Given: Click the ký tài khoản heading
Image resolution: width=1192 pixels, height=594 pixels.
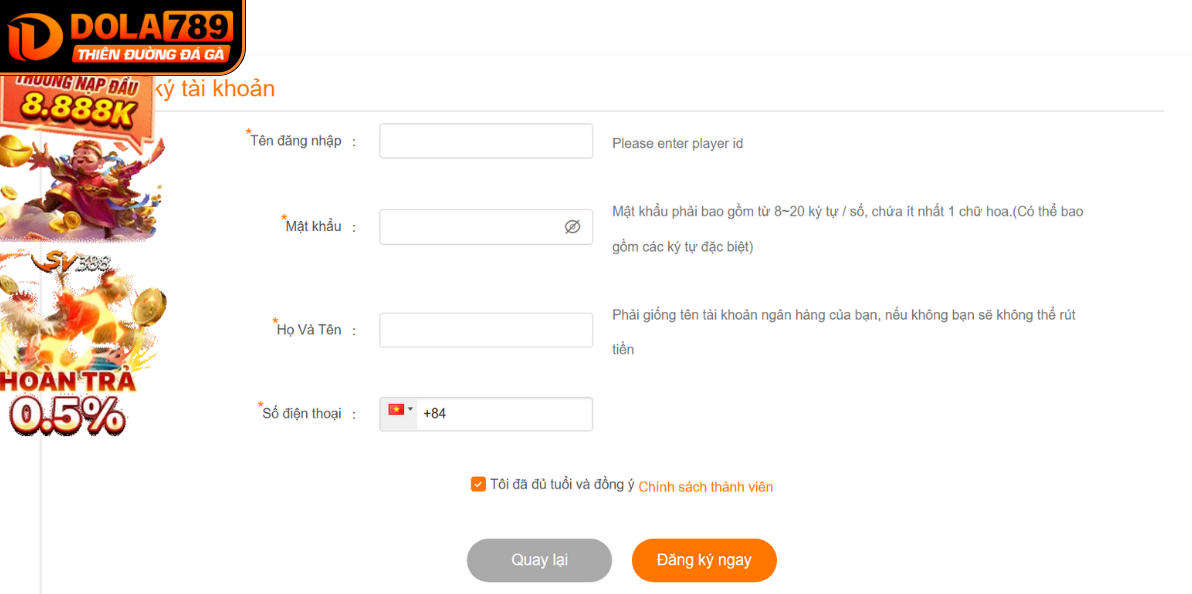Looking at the screenshot, I should point(215,89).
